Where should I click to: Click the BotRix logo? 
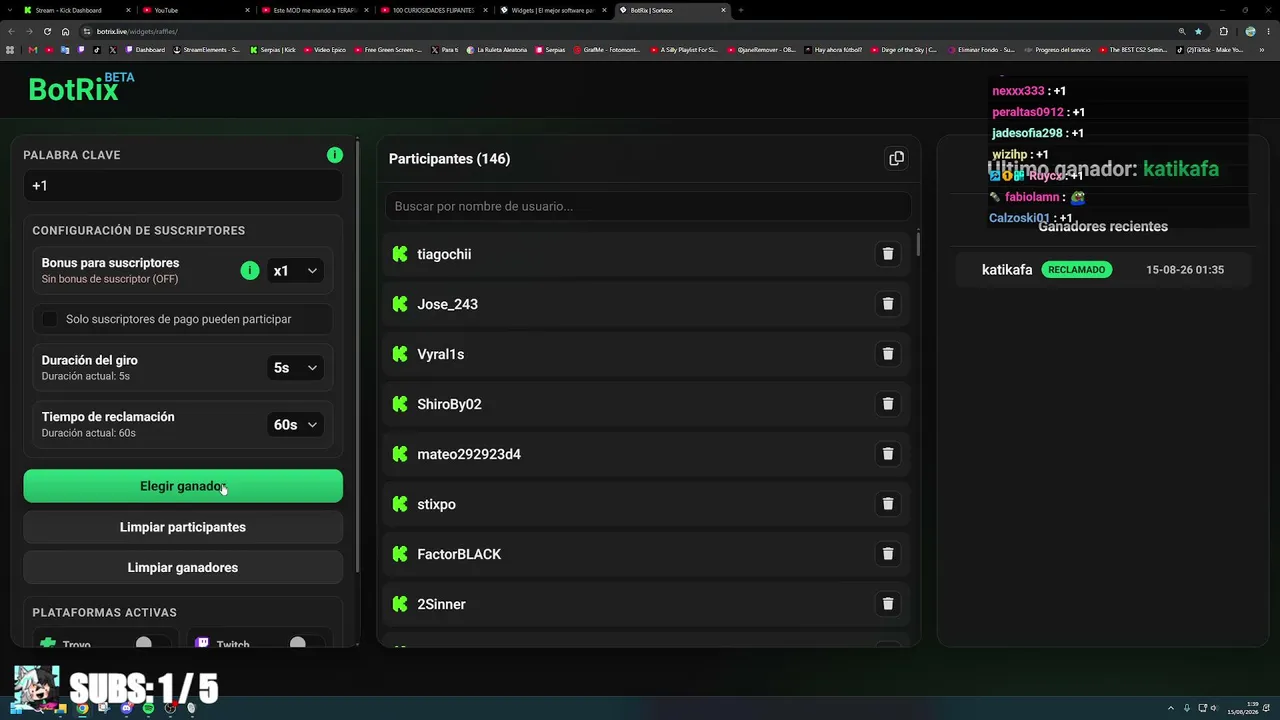click(x=80, y=89)
